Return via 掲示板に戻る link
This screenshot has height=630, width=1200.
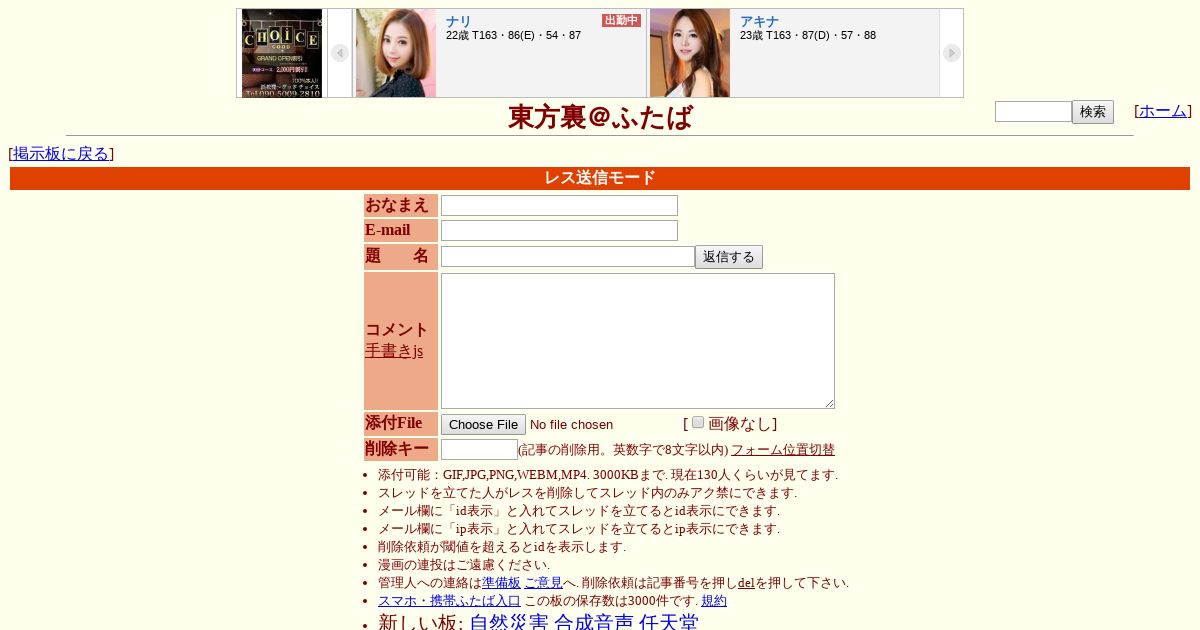click(x=61, y=153)
